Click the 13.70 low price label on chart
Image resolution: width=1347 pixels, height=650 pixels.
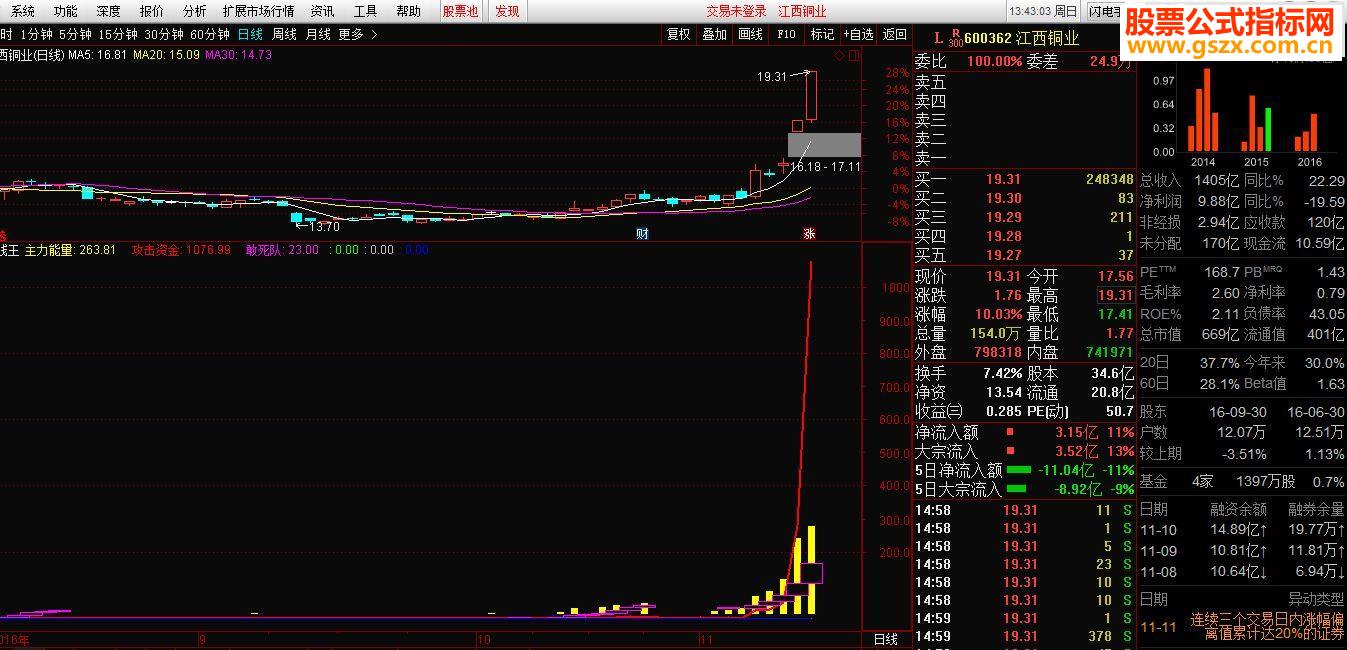pyautogui.click(x=325, y=226)
